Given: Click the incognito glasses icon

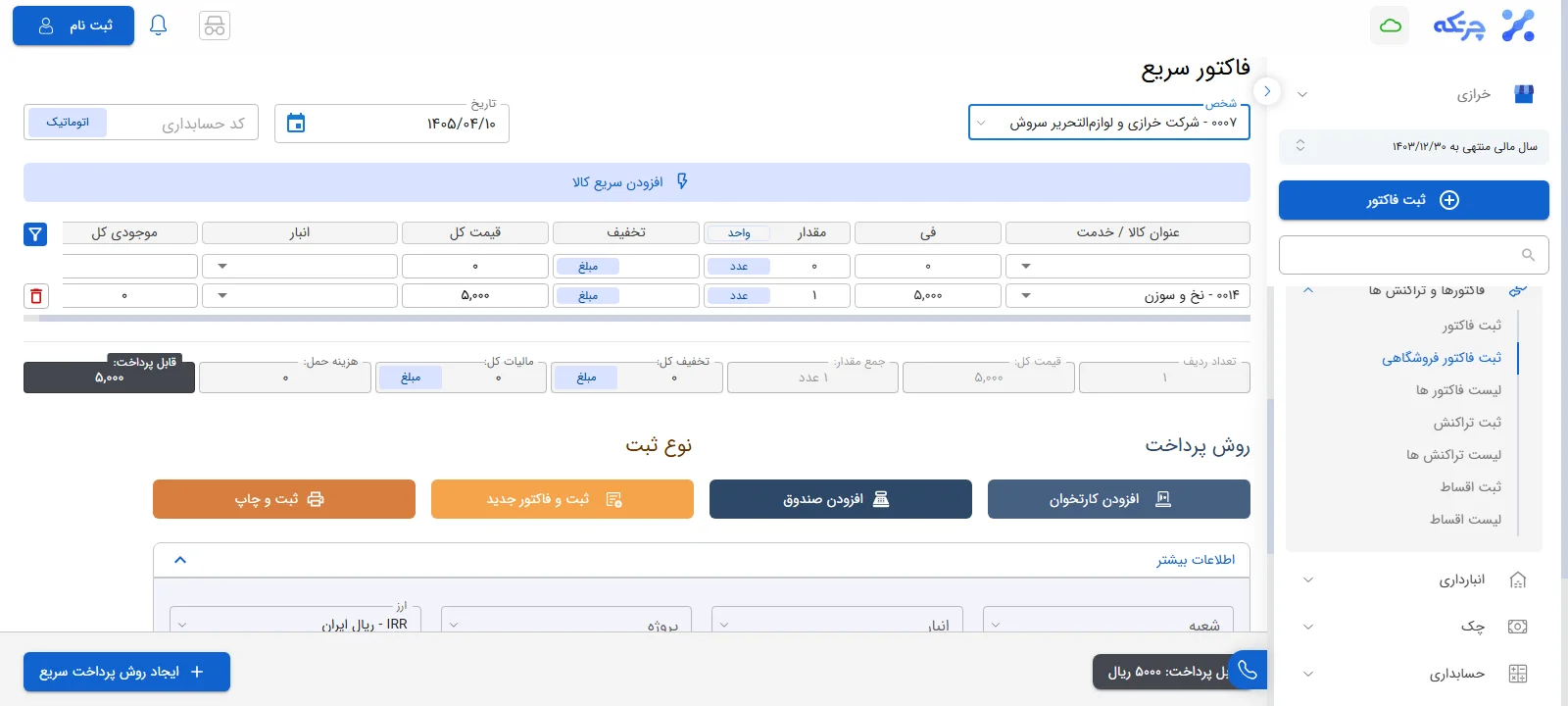Looking at the screenshot, I should click(x=215, y=25).
